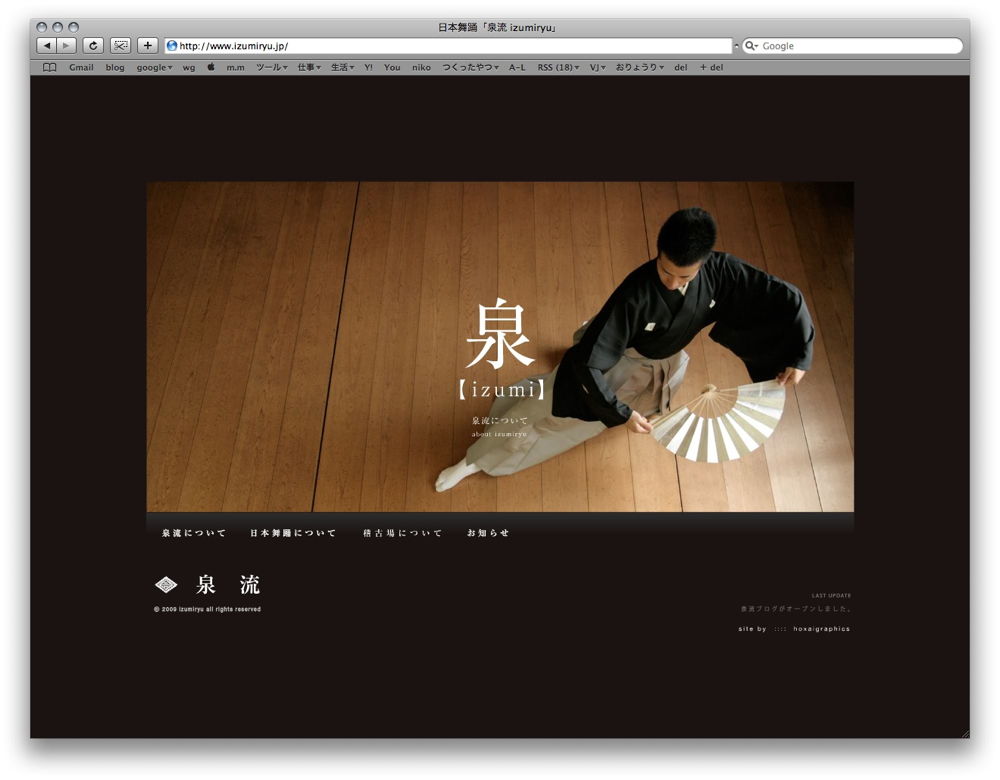Viewport: 1000px width, 780px height.
Task: Open the 泉流について navigation item
Action: coord(194,533)
